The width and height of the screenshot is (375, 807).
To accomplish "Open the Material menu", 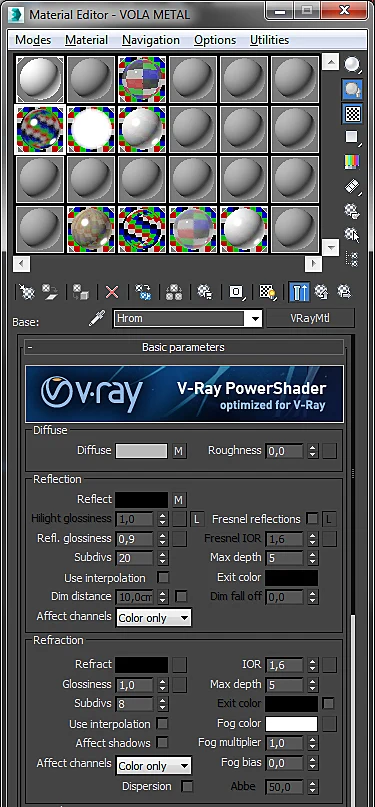I will [86, 40].
